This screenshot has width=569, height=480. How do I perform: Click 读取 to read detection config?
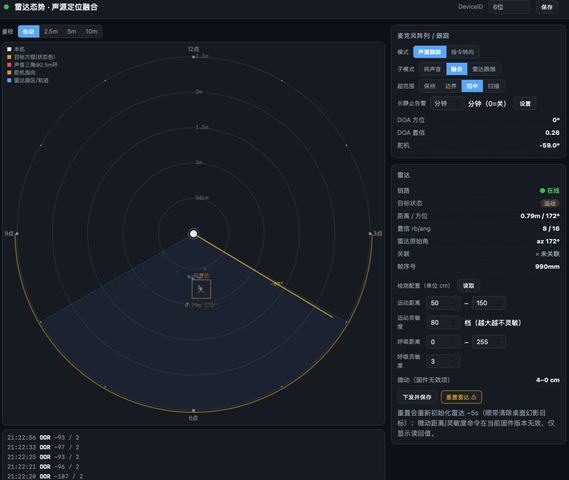(468, 286)
